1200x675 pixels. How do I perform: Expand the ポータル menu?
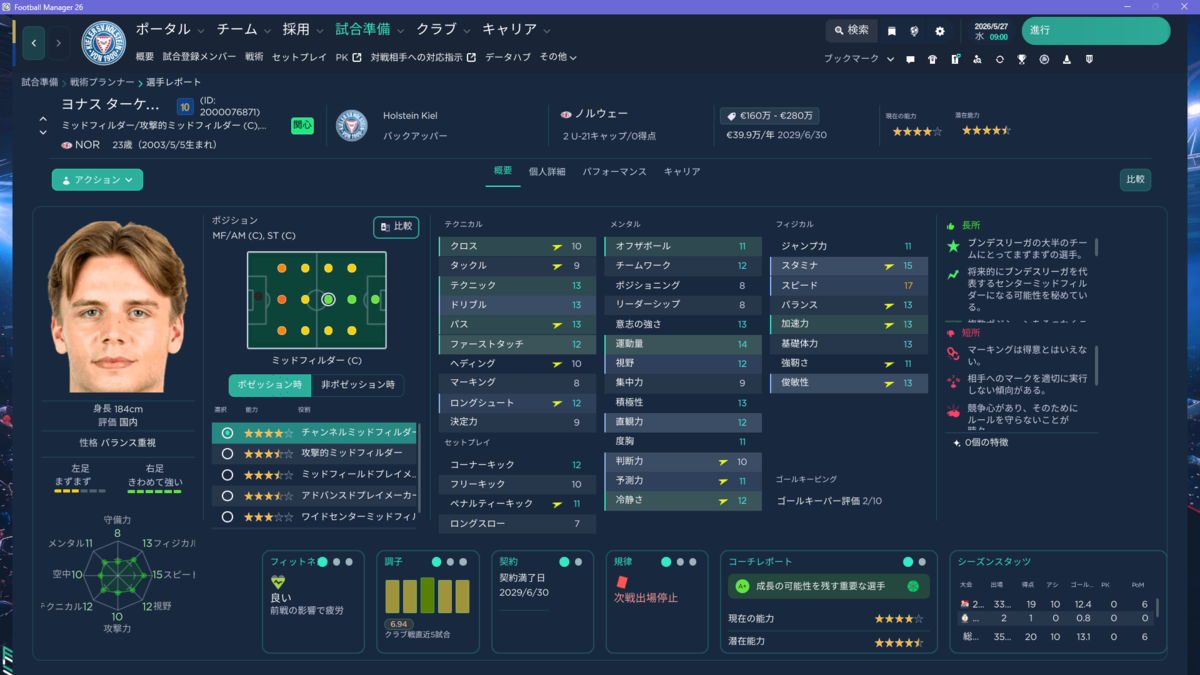tap(170, 30)
